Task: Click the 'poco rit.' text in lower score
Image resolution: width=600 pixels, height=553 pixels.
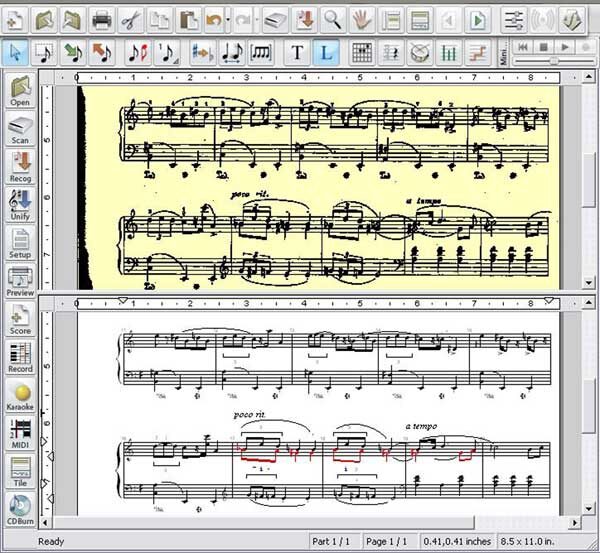Action: click(x=249, y=415)
